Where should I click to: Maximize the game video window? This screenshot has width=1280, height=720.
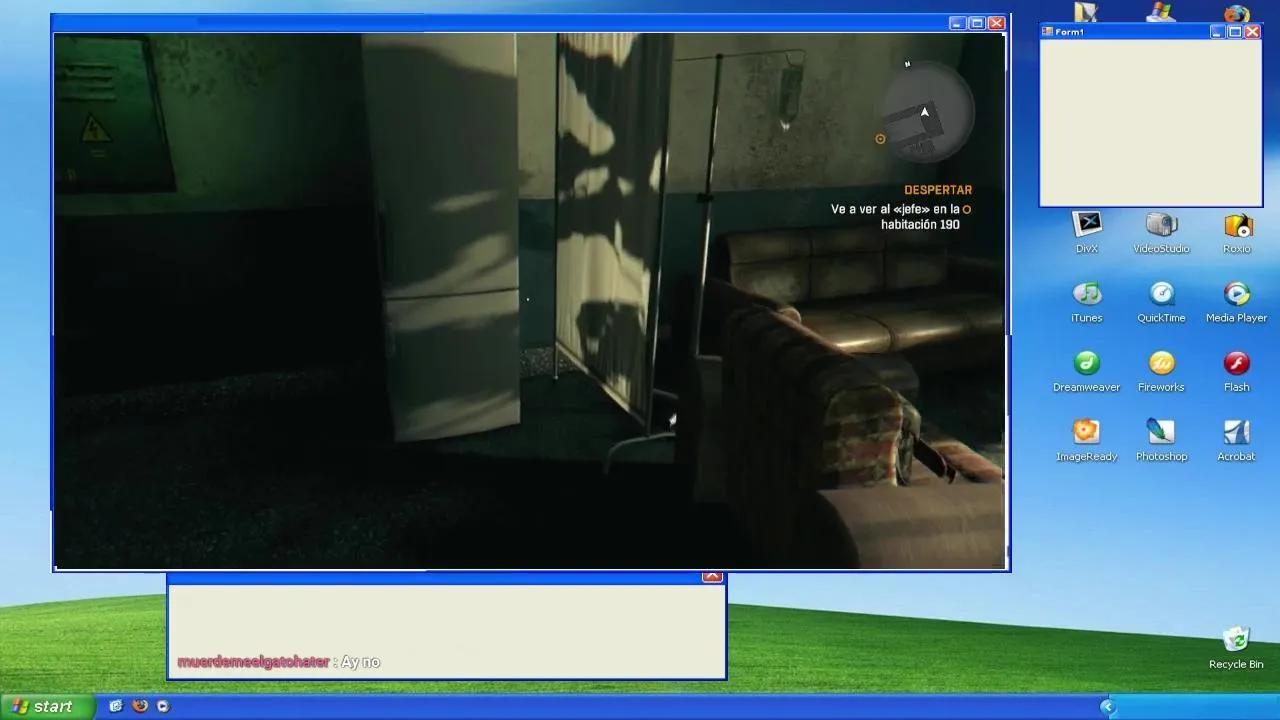click(977, 23)
